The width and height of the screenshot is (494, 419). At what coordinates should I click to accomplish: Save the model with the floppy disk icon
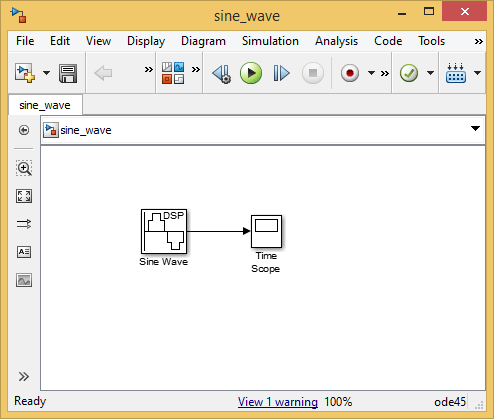[x=68, y=73]
